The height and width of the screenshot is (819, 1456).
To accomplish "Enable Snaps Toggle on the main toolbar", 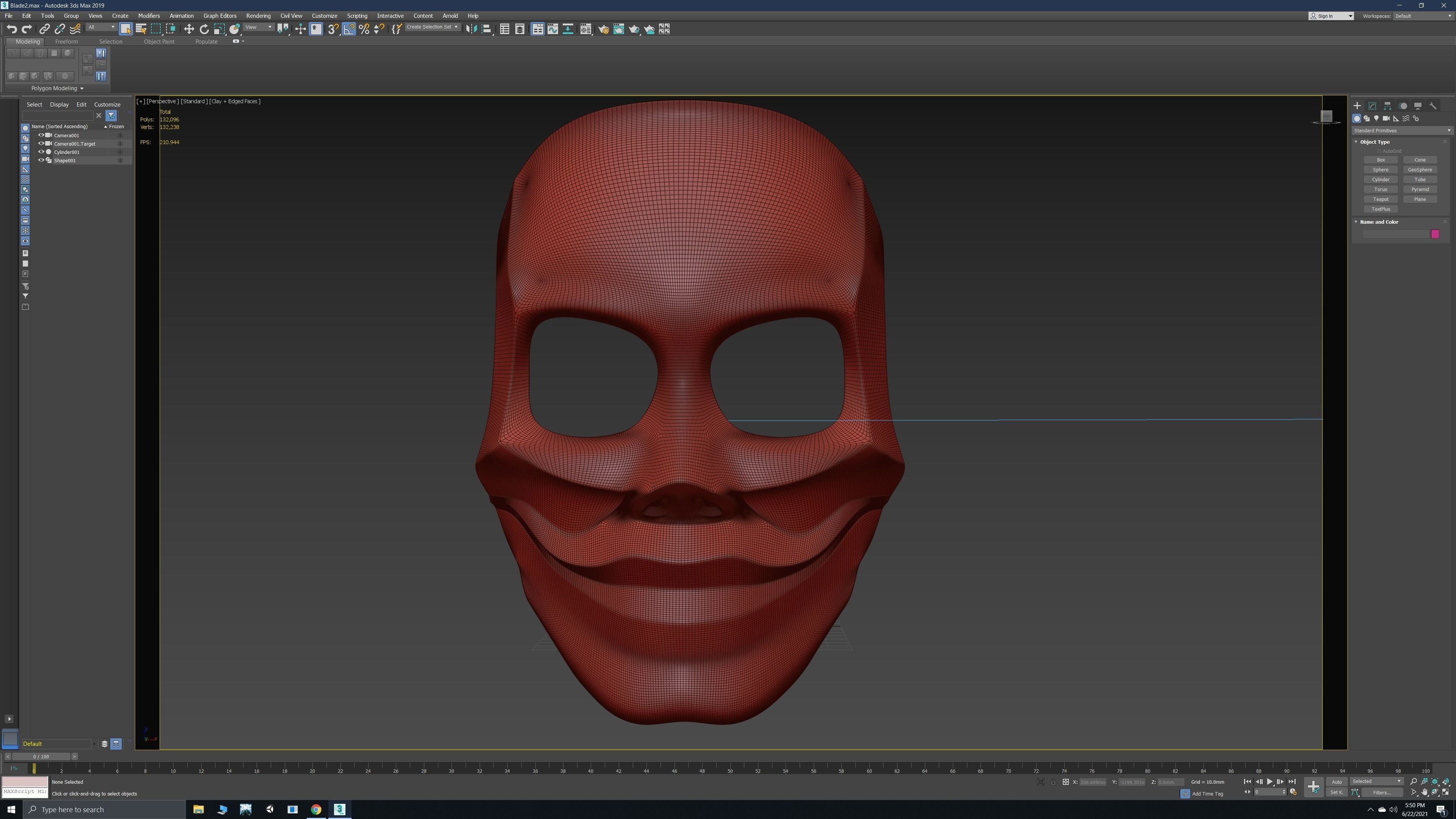I will (333, 29).
